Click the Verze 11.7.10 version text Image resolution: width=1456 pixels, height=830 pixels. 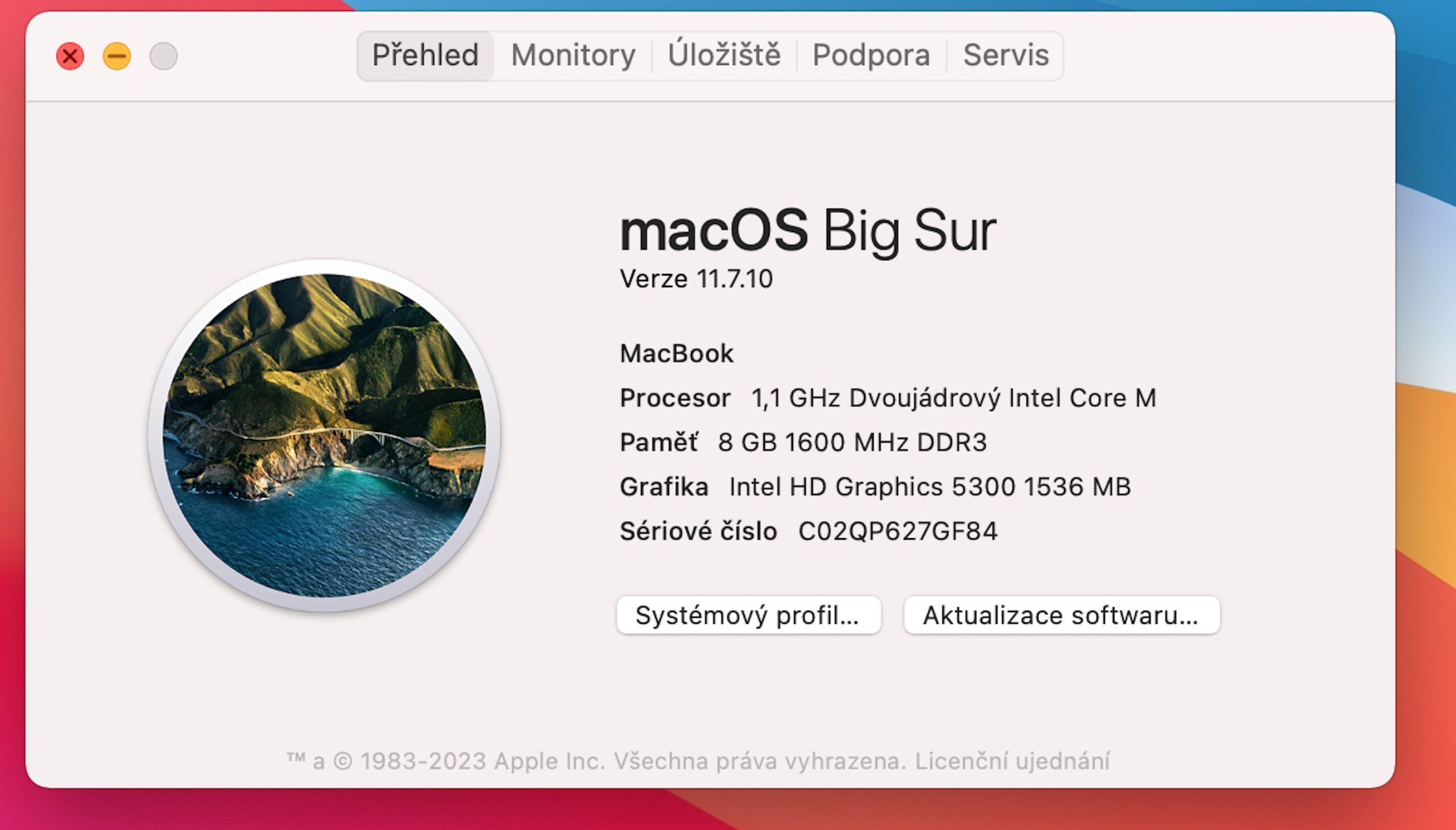(696, 279)
